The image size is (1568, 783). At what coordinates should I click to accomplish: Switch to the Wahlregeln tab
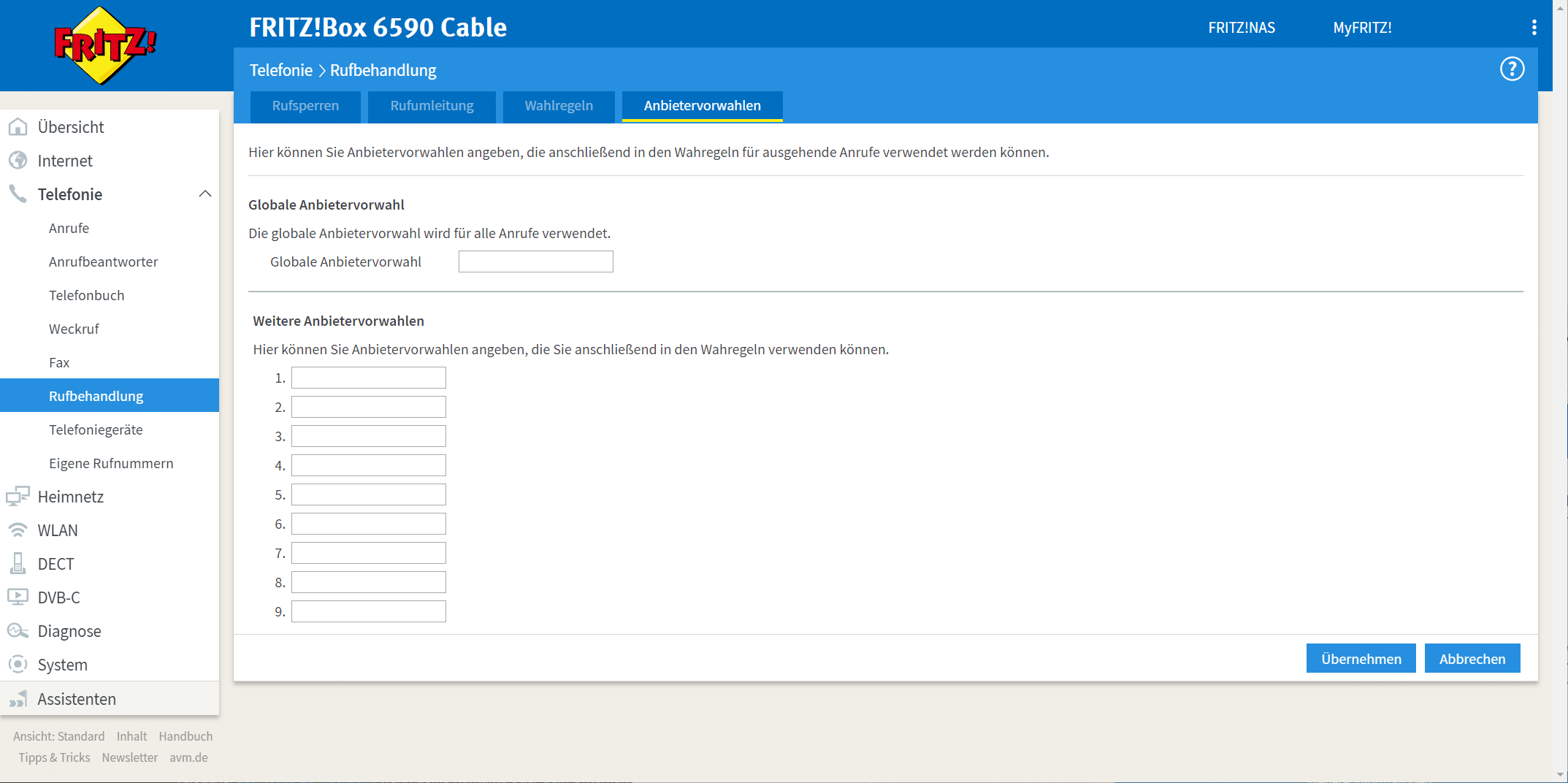[x=559, y=106]
